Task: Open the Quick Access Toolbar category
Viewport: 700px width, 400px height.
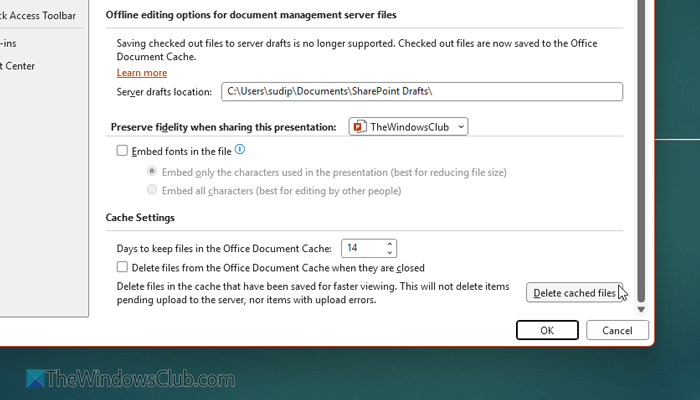Action: click(38, 15)
